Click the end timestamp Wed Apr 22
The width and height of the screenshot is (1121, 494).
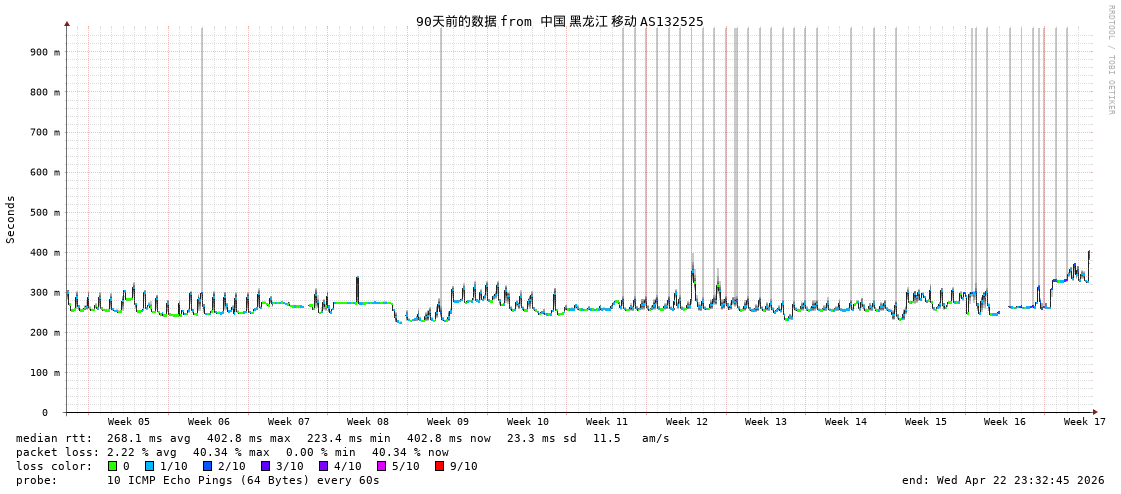click(x=1004, y=480)
